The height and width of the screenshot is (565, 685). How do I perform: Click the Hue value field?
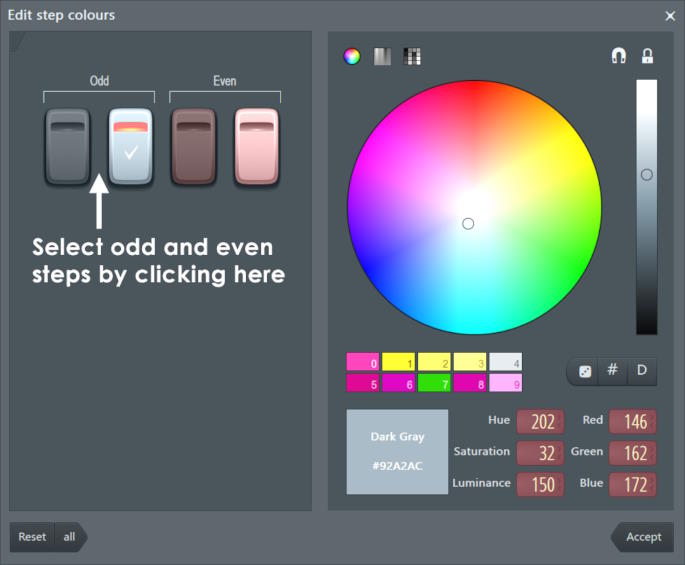[x=540, y=422]
